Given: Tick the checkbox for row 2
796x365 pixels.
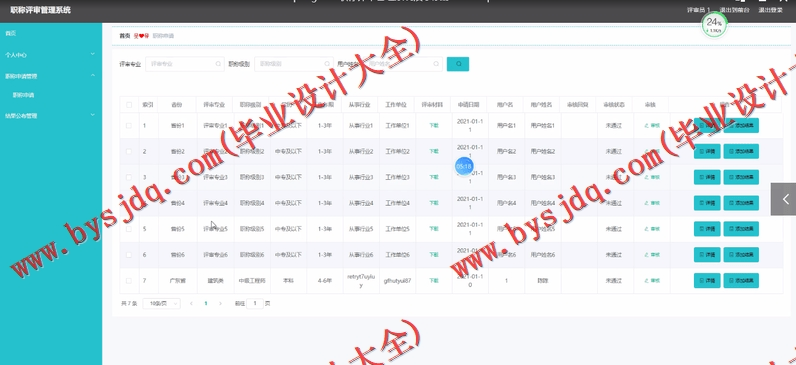Looking at the screenshot, I should (x=129, y=151).
